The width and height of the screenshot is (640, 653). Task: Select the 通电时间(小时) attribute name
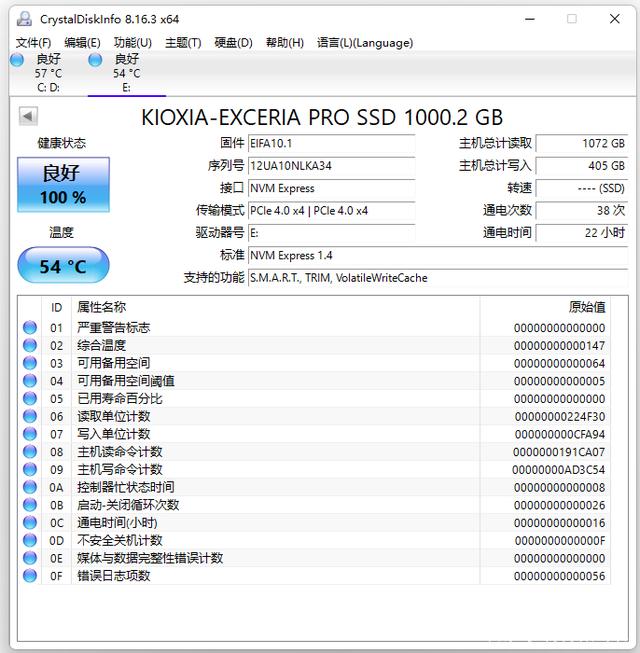[117, 523]
